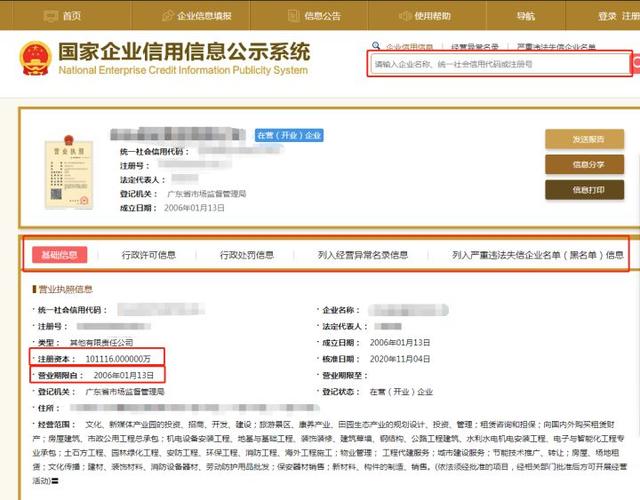640x500 pixels.
Task: Open 使用帮助 in top navigation
Action: pos(433,16)
